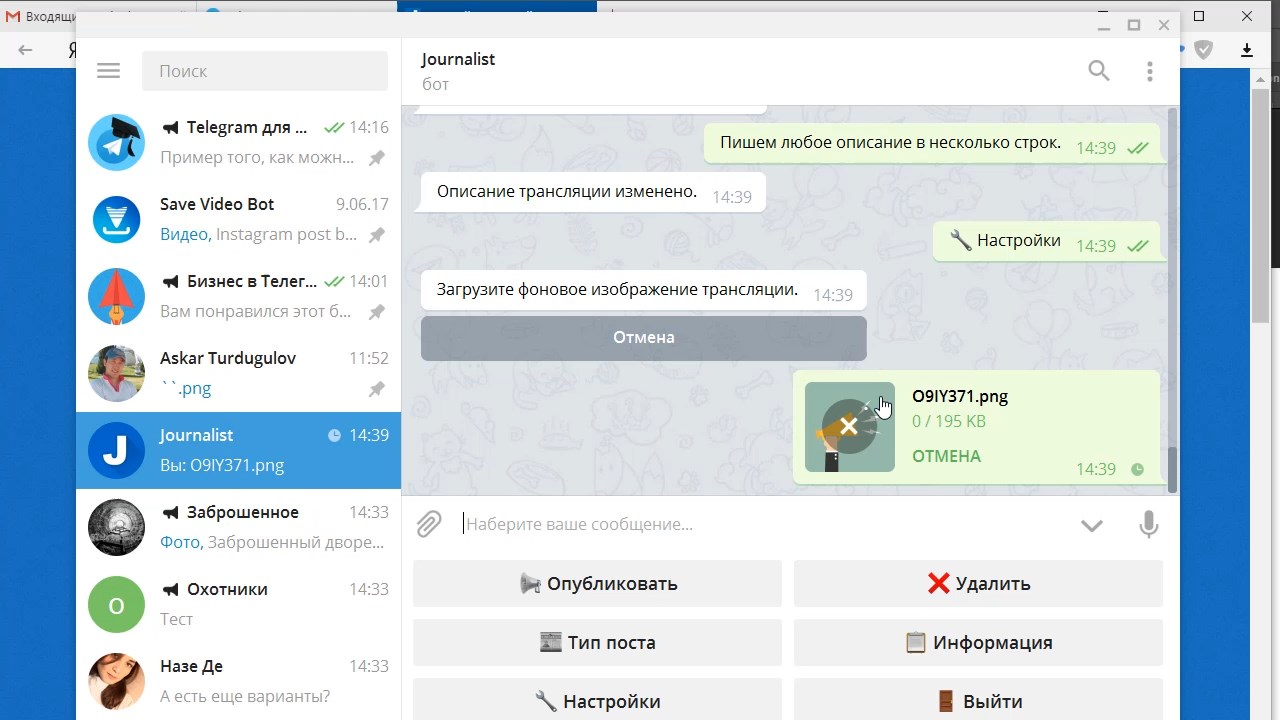Open the three-dot chat options menu
The height and width of the screenshot is (720, 1280).
pyautogui.click(x=1149, y=71)
